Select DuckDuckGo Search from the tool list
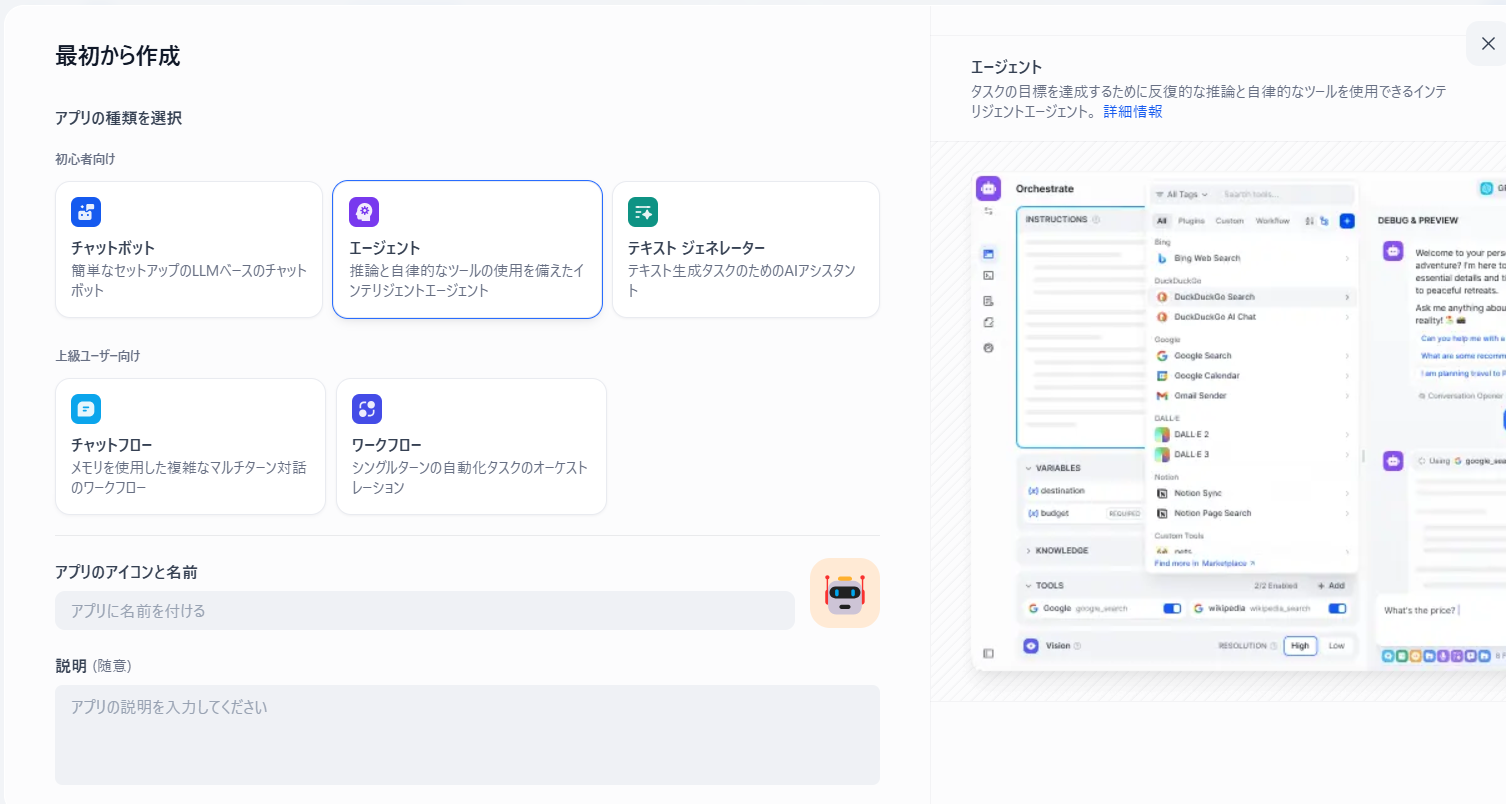The image size is (1506, 804). pos(1214,297)
